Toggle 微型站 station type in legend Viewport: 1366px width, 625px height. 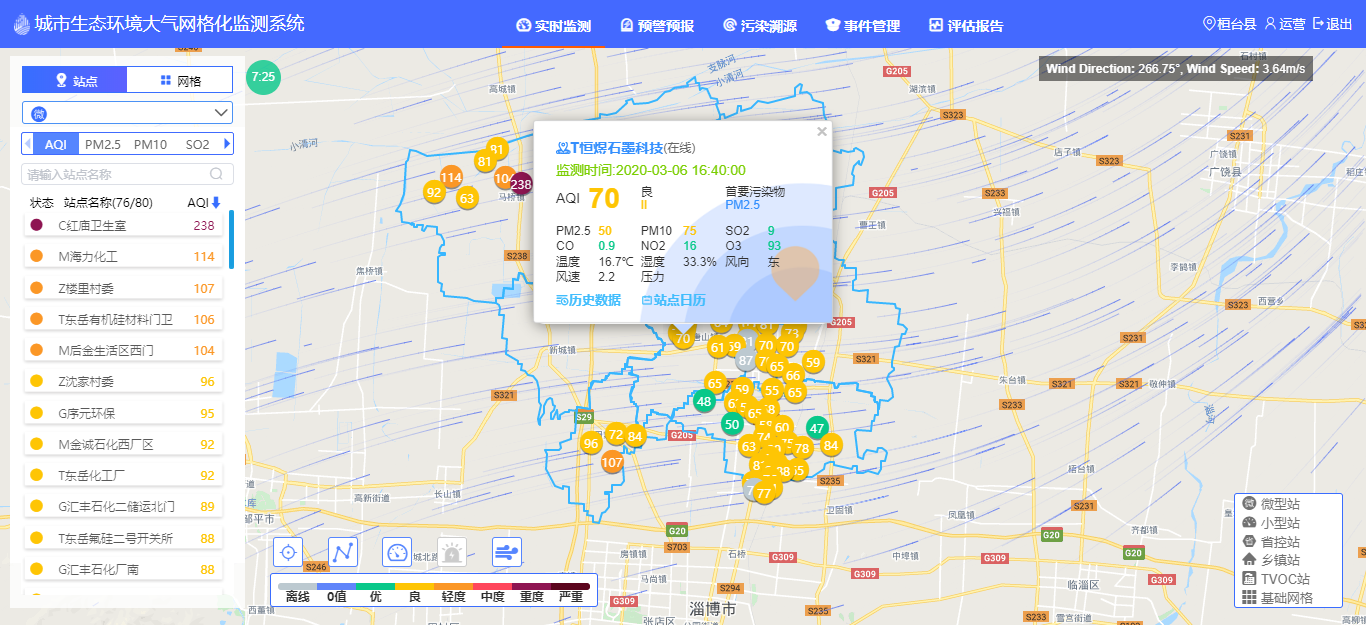[x=1279, y=504]
